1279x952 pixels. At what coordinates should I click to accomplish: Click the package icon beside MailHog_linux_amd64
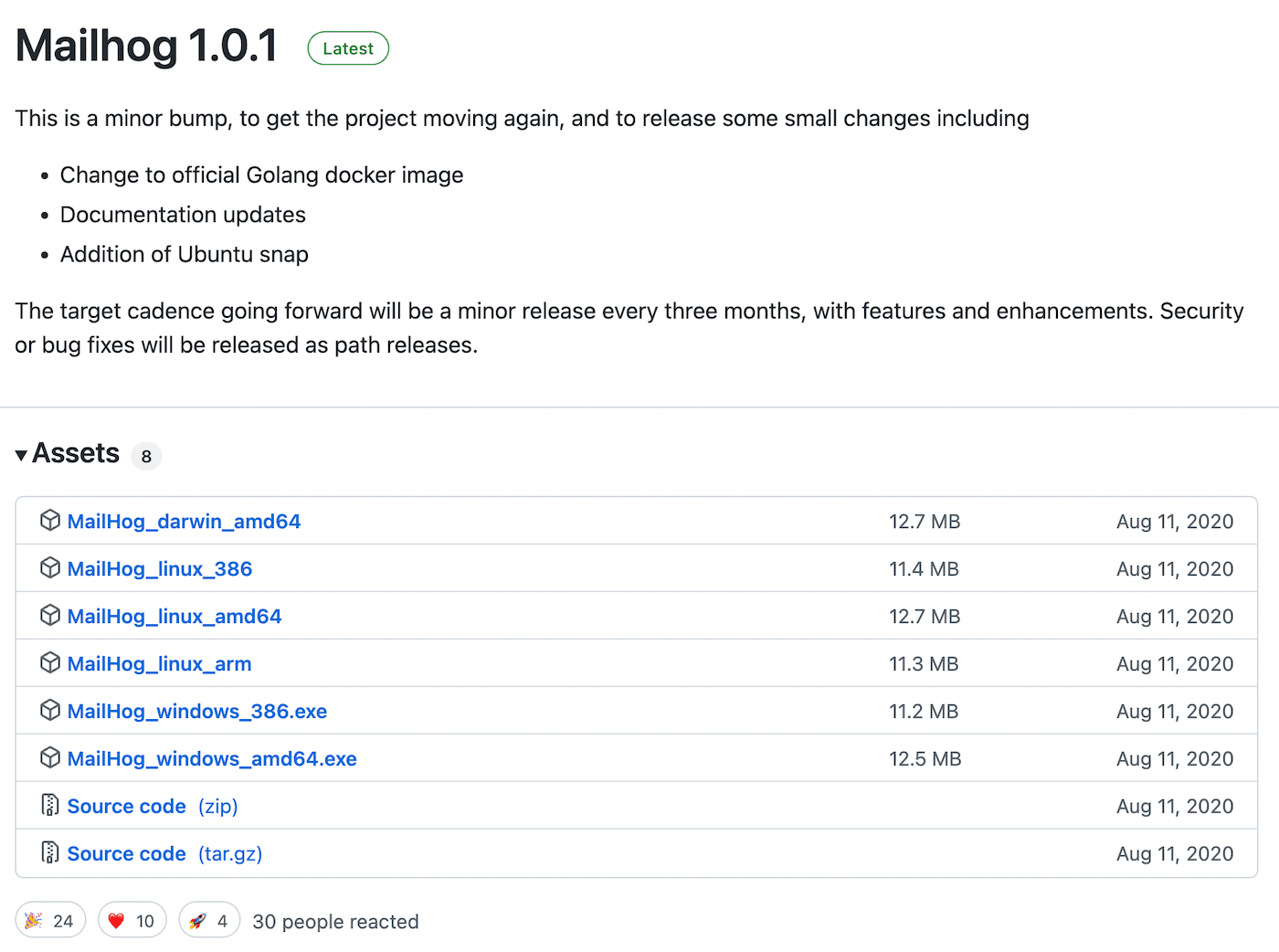[50, 615]
